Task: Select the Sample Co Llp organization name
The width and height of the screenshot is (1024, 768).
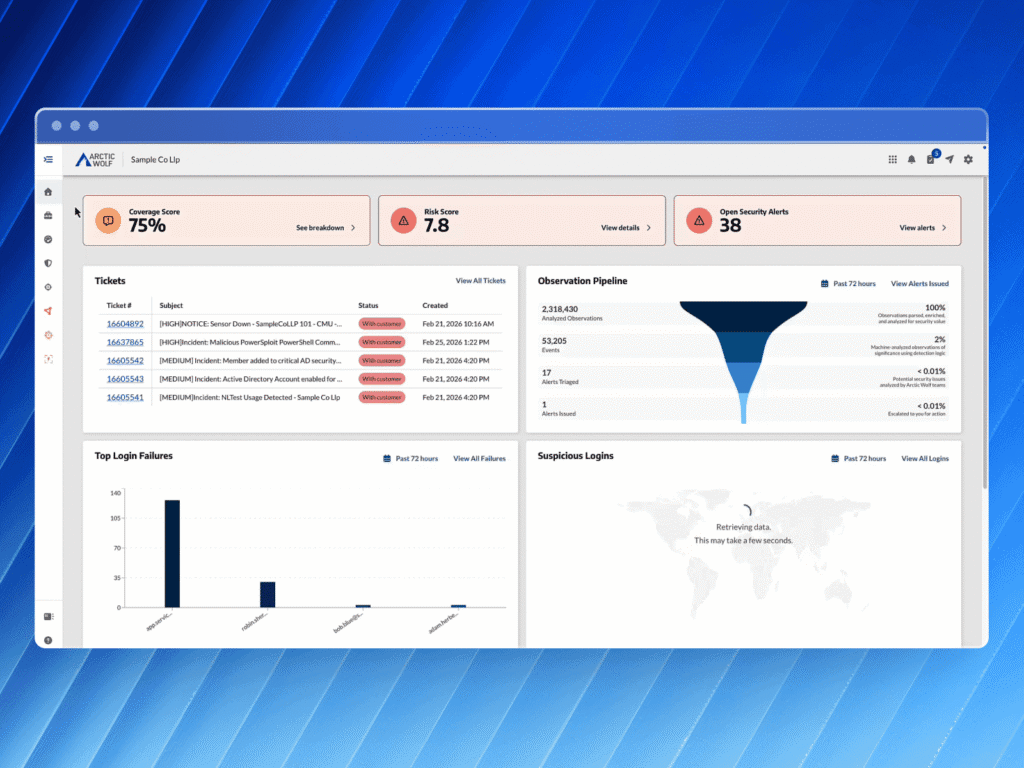Action: 155,159
